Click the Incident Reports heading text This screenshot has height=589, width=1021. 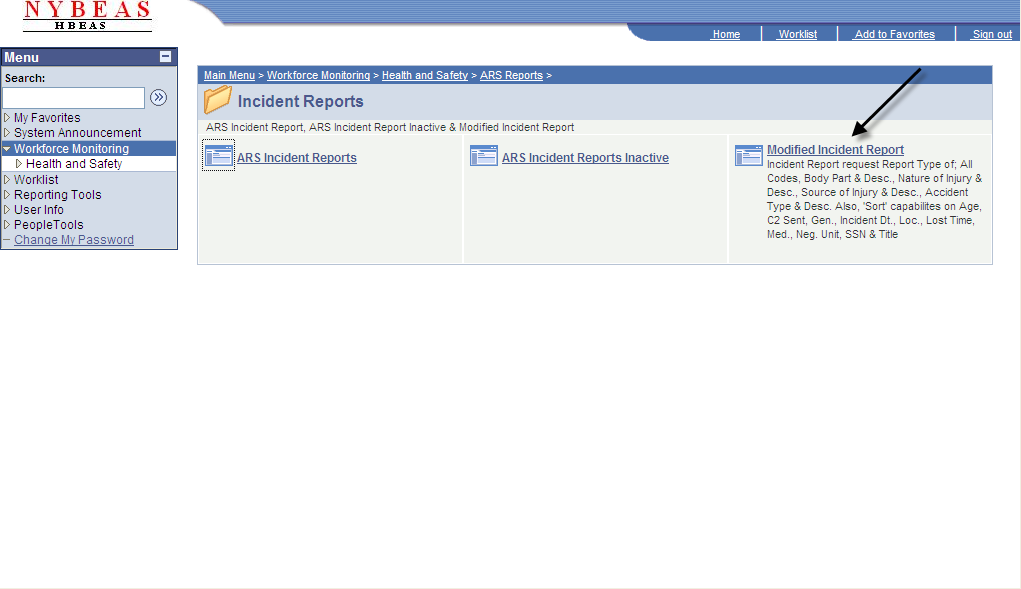300,102
